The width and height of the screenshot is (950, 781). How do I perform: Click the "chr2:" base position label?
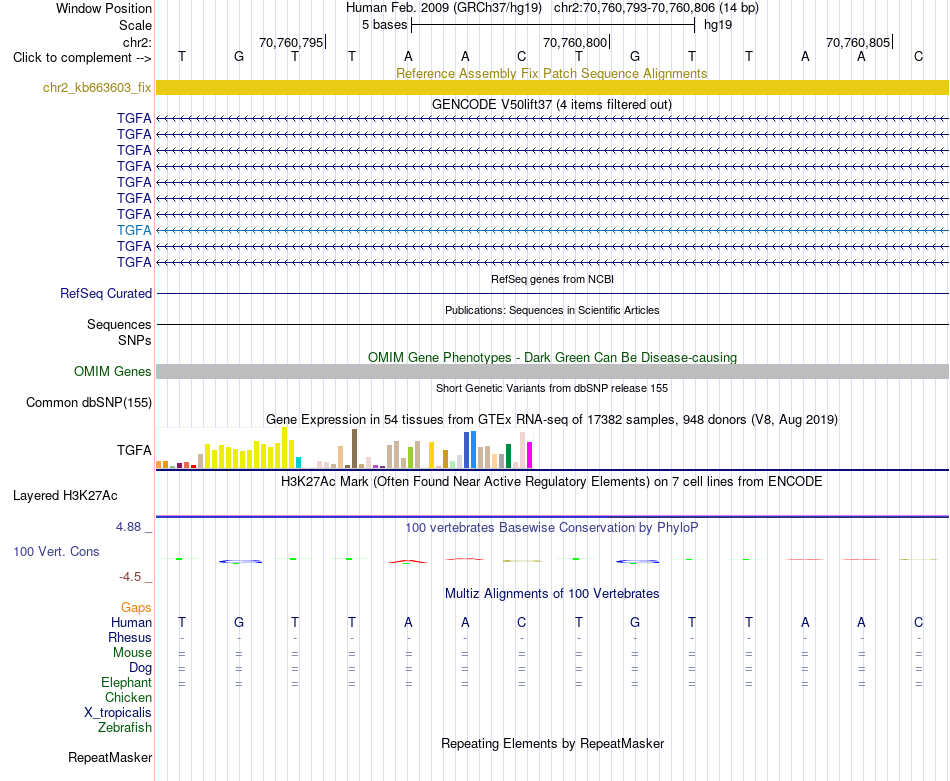pos(138,42)
